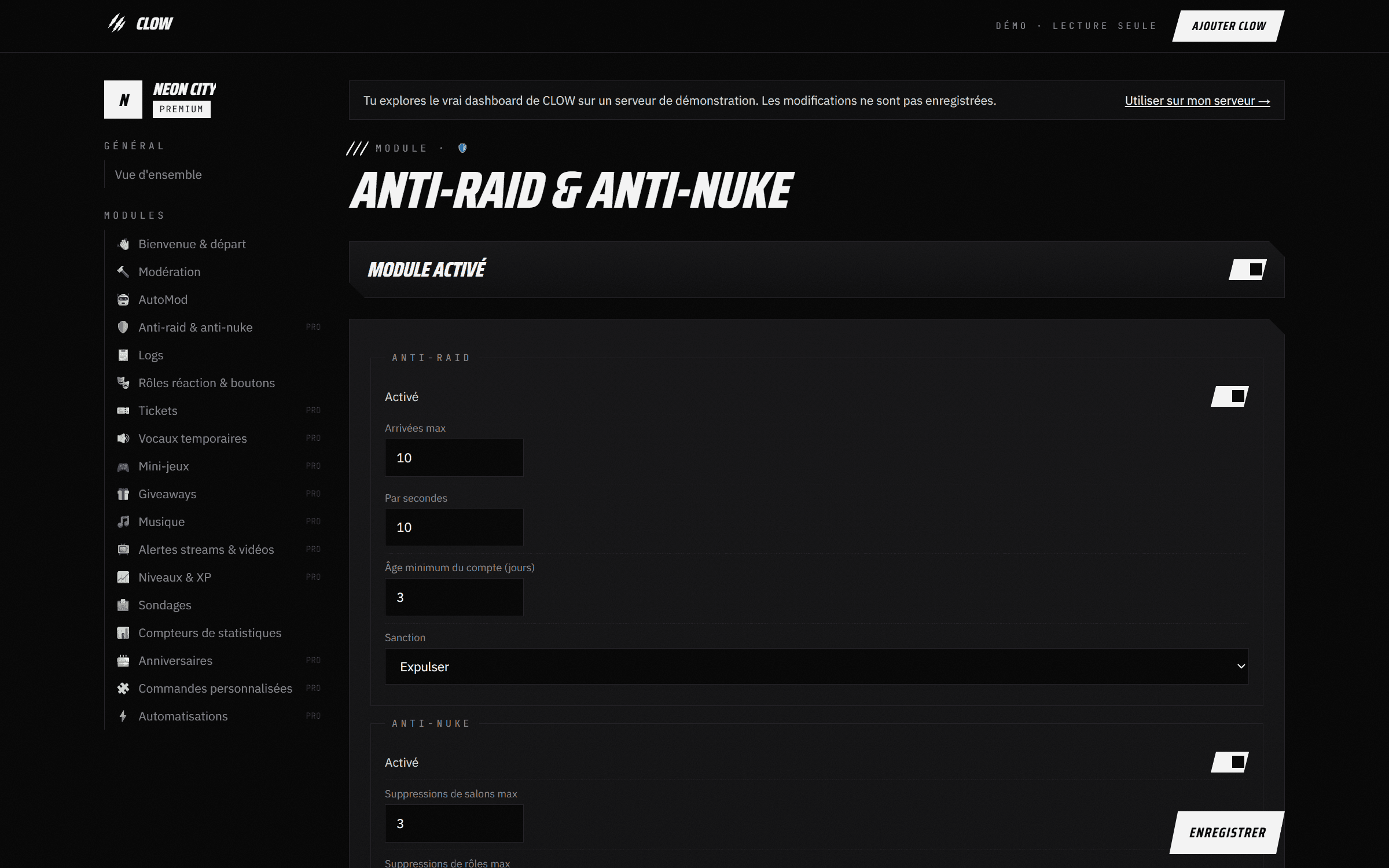
Task: Click the blue shield icon next to MODULE
Action: pyautogui.click(x=462, y=148)
